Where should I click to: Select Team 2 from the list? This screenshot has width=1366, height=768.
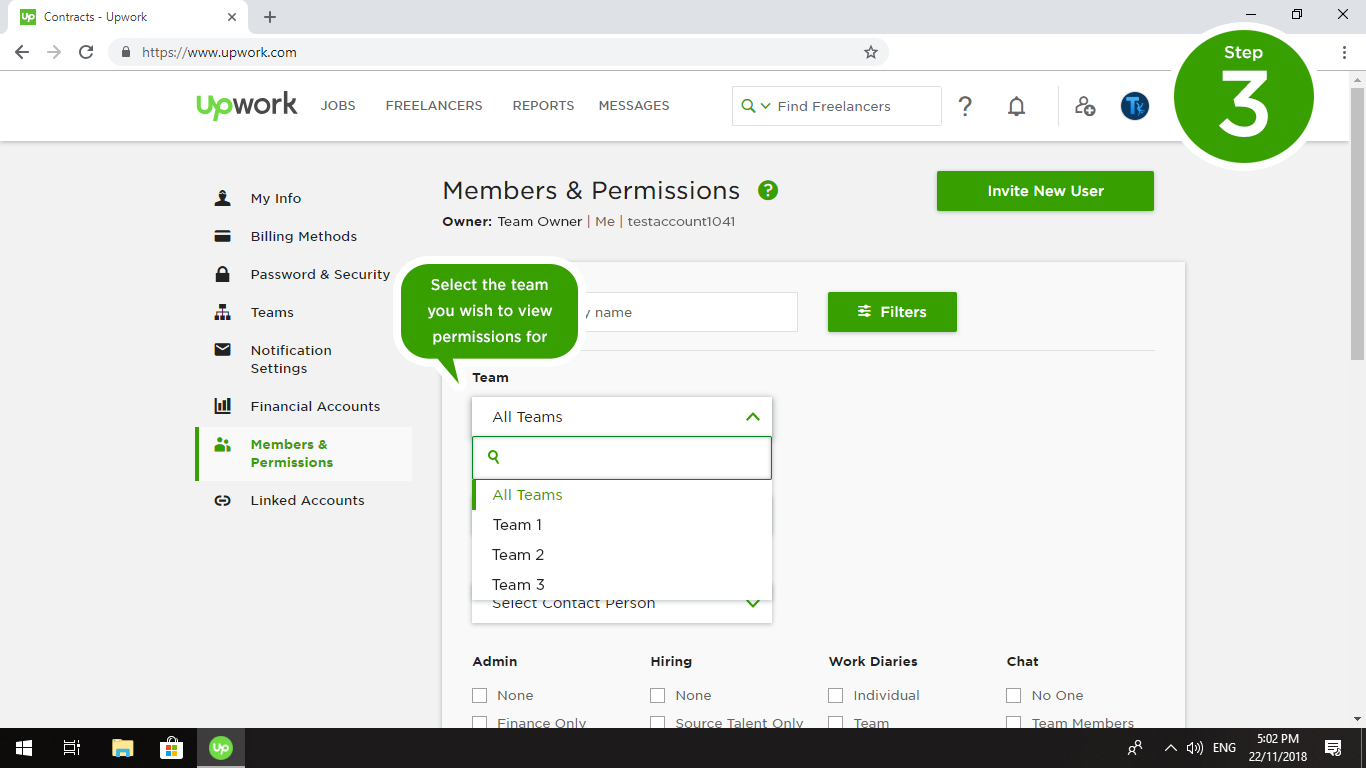tap(518, 555)
